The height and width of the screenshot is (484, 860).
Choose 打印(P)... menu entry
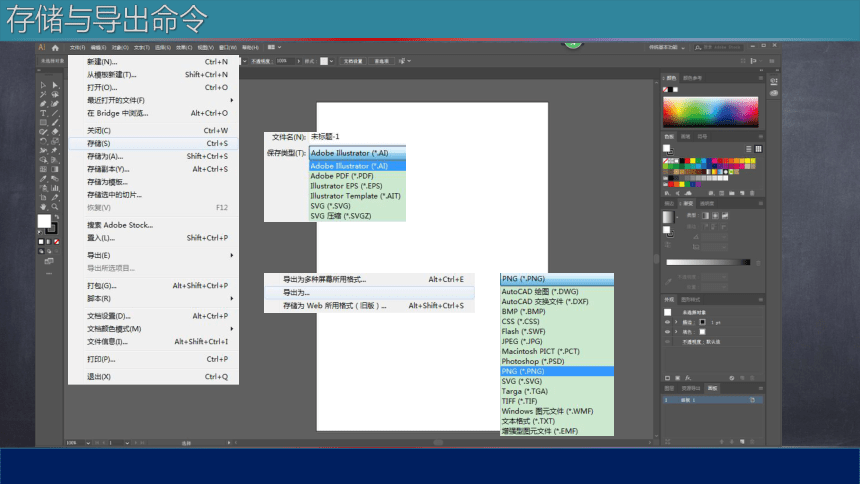click(154, 359)
